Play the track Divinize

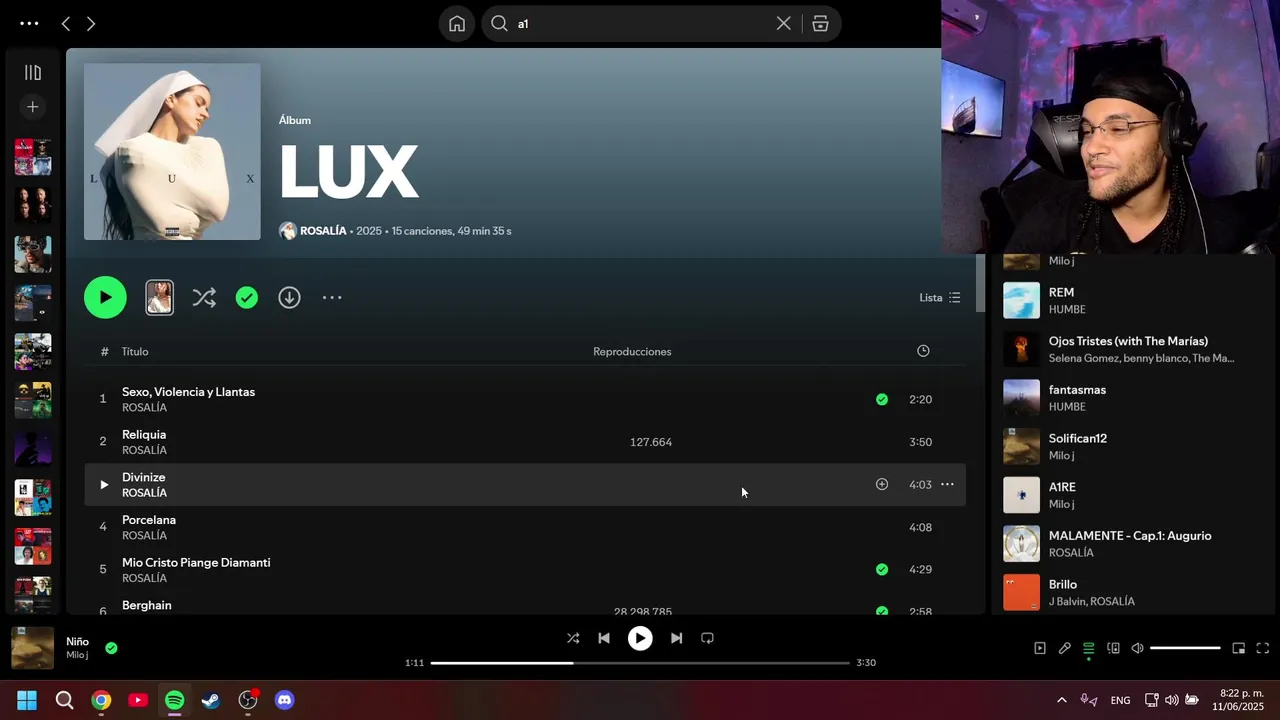(103, 485)
